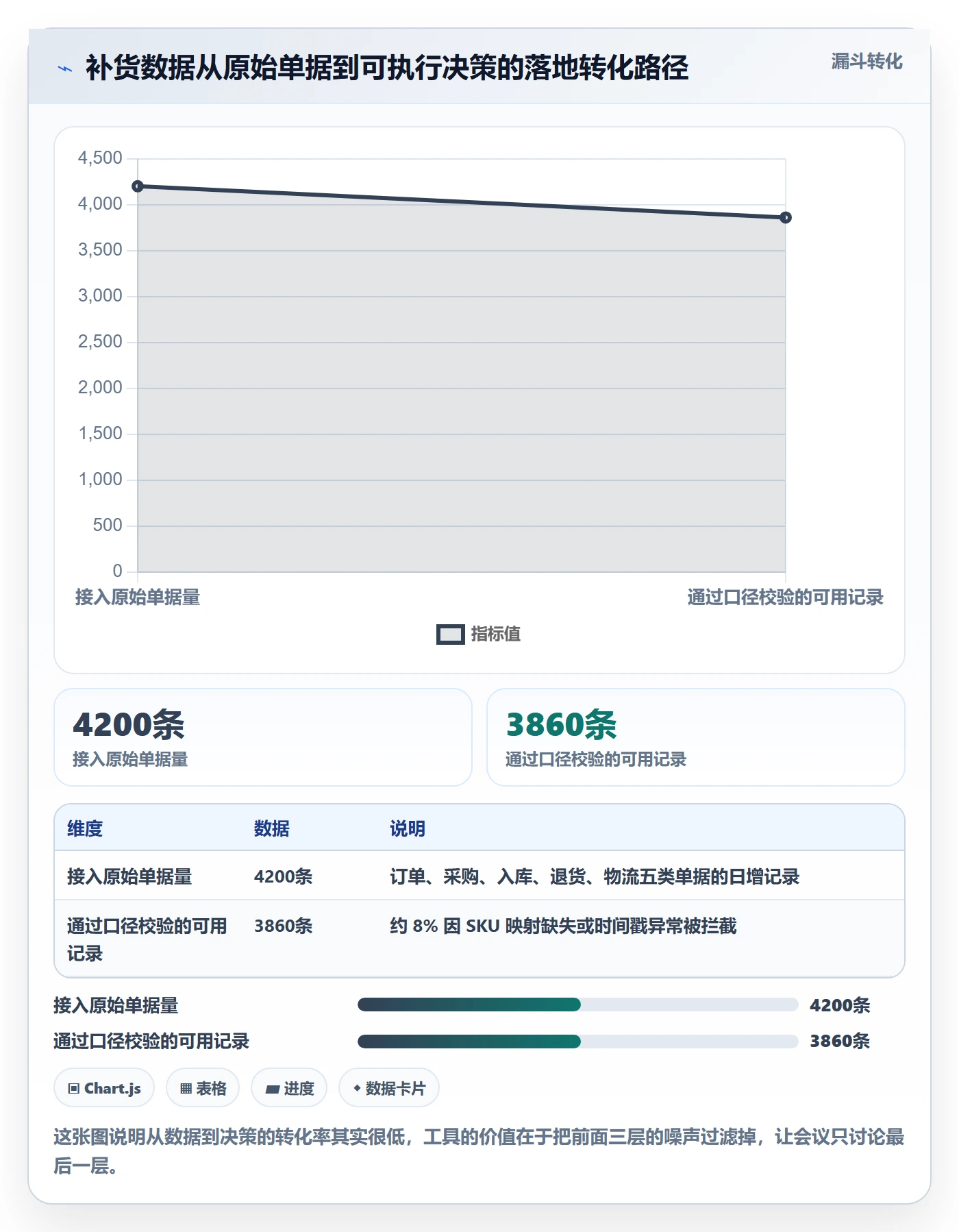Click the 接入原始单据量 progress bar

coord(578,1005)
